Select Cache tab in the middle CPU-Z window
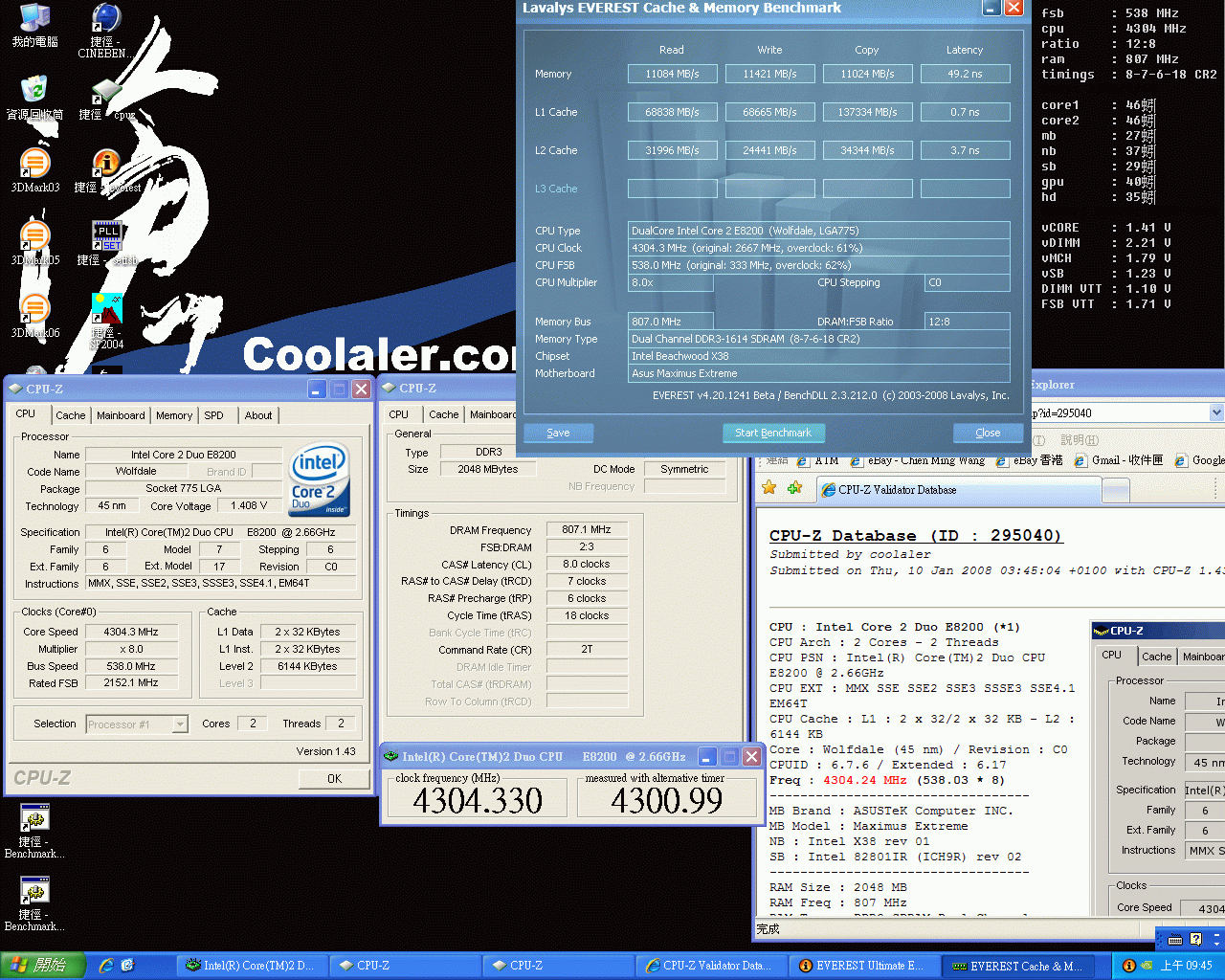 (x=443, y=414)
